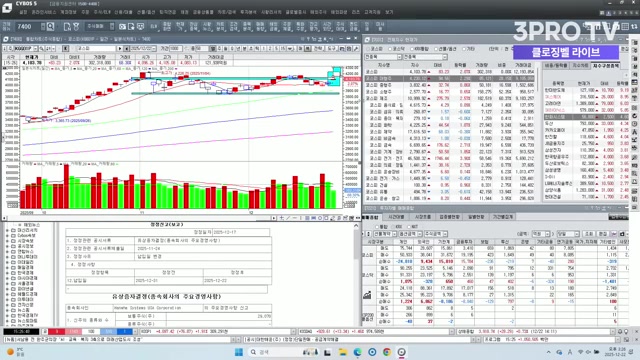Viewport: 640px width, 360px height.
Task: Switch to the 시간대별 tab in the investor window
Action: coord(396,217)
